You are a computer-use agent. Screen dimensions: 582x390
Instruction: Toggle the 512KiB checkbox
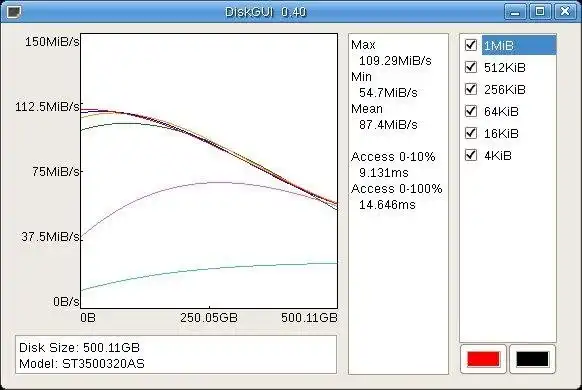pyautogui.click(x=471, y=67)
